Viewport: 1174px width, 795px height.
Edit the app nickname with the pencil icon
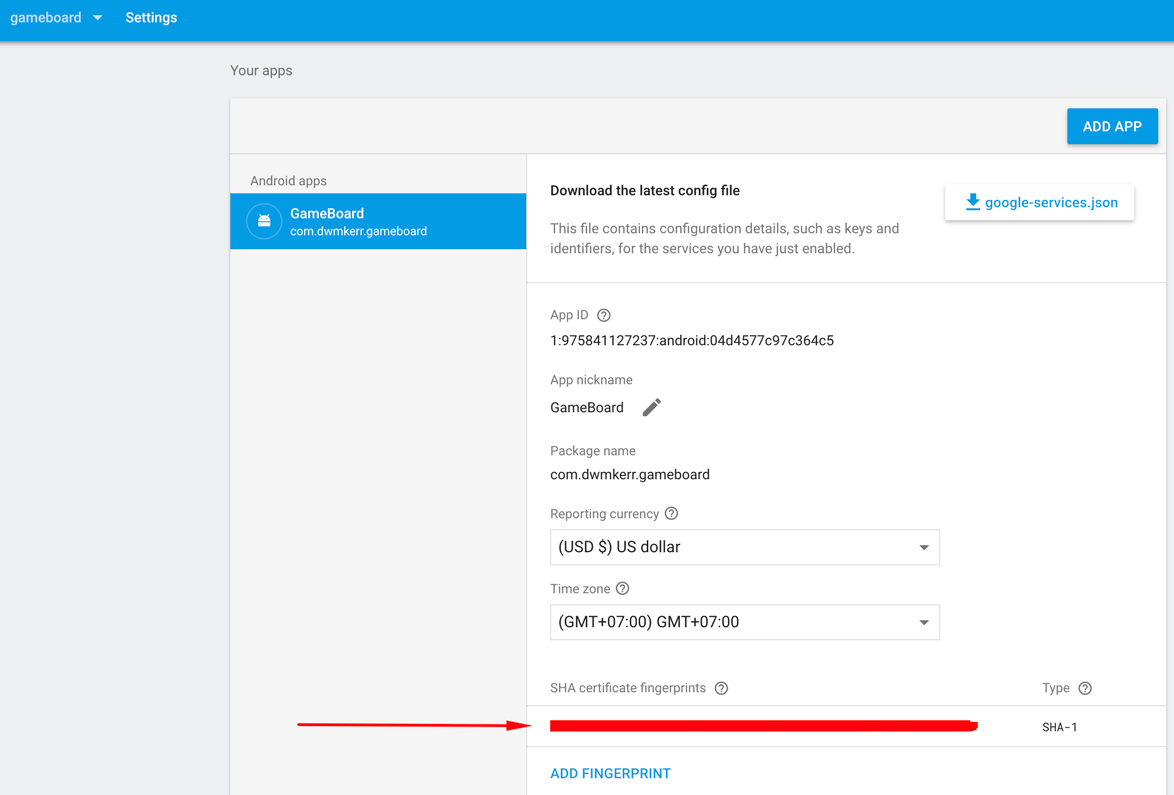click(651, 407)
